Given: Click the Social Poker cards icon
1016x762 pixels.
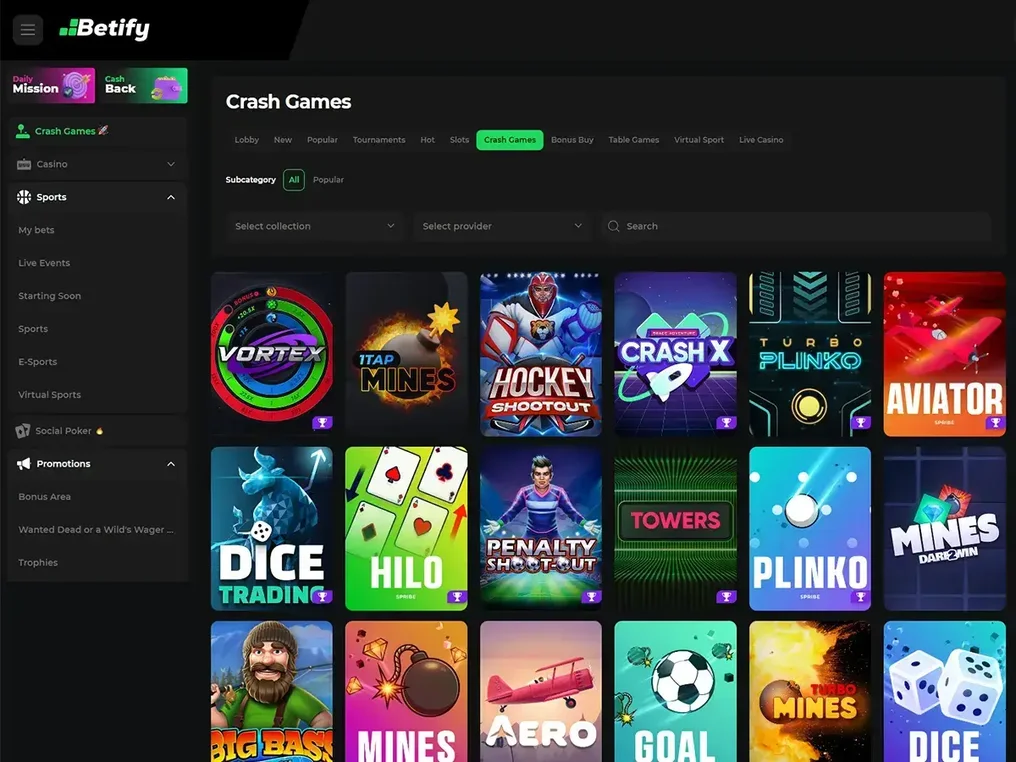Looking at the screenshot, I should coord(23,431).
